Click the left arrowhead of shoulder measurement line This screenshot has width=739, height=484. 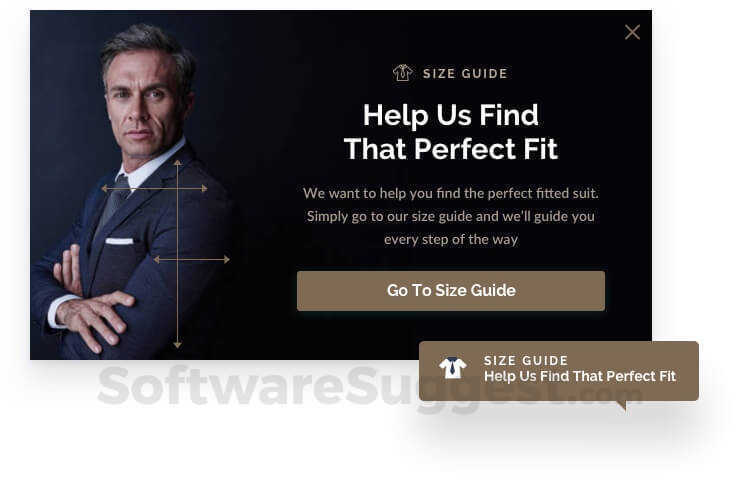coord(104,188)
